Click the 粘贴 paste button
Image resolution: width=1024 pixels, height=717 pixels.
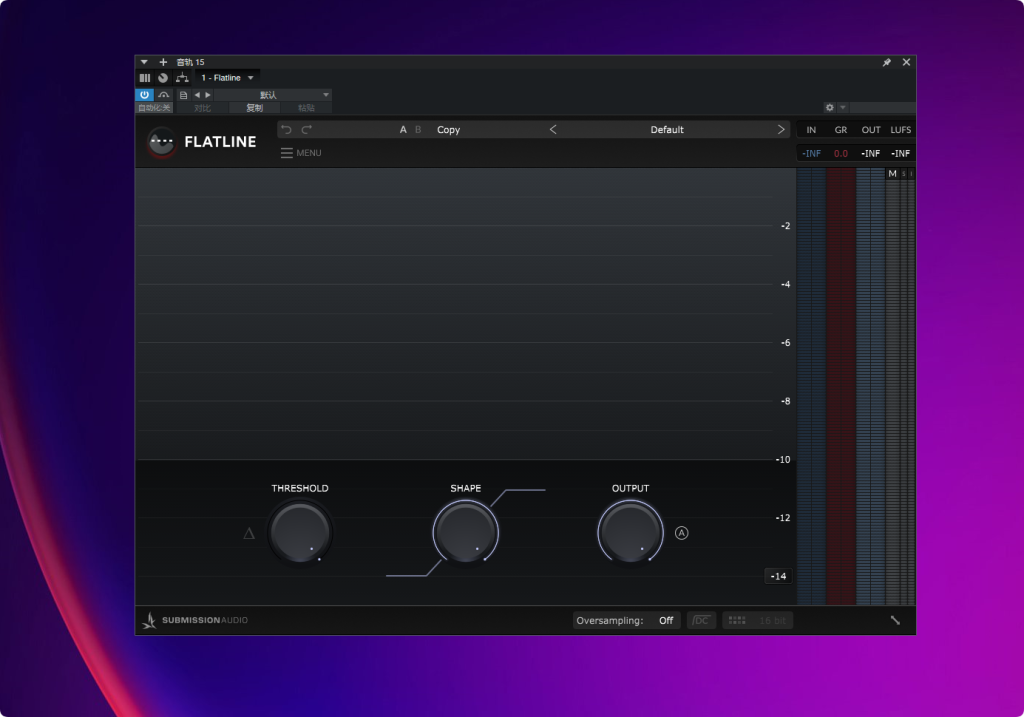(x=306, y=108)
